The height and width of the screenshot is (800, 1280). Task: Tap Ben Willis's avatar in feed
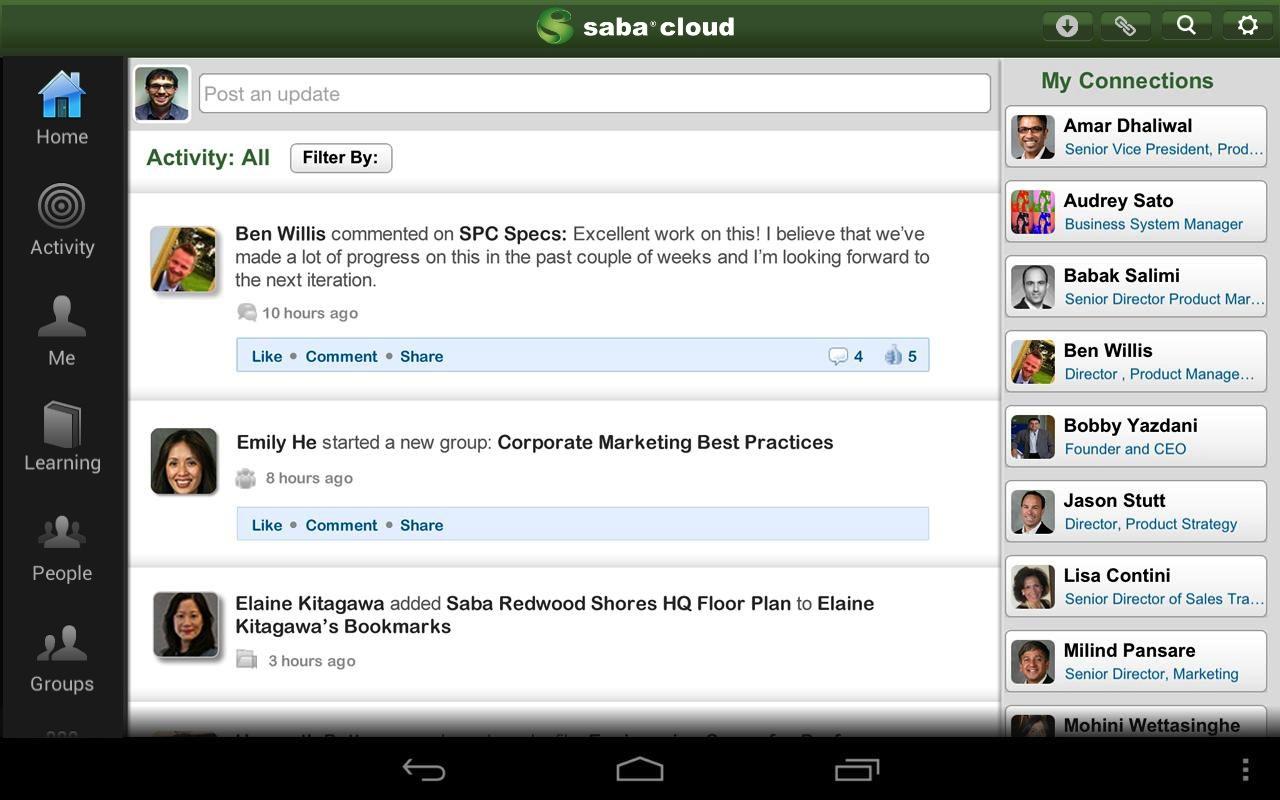183,259
